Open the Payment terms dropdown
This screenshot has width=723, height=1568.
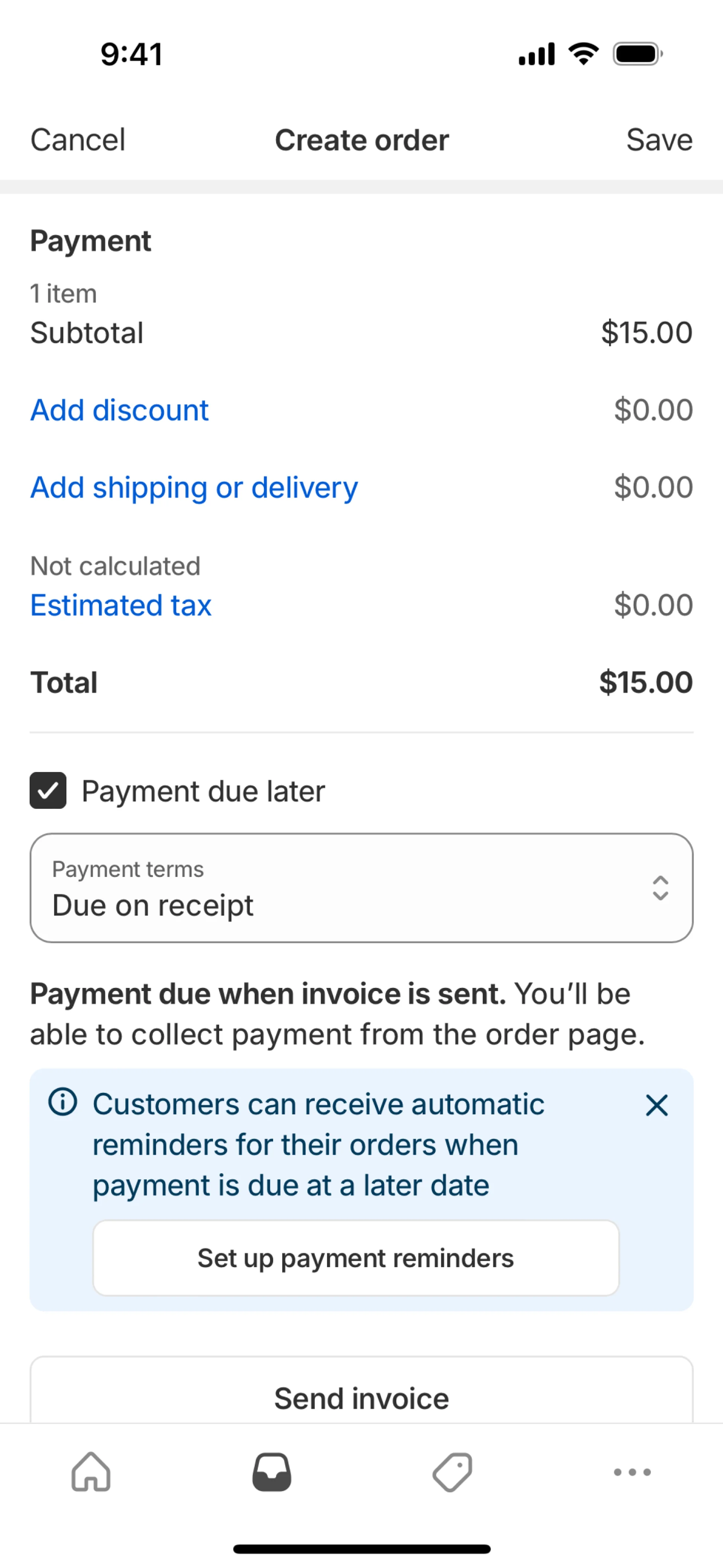coord(361,888)
